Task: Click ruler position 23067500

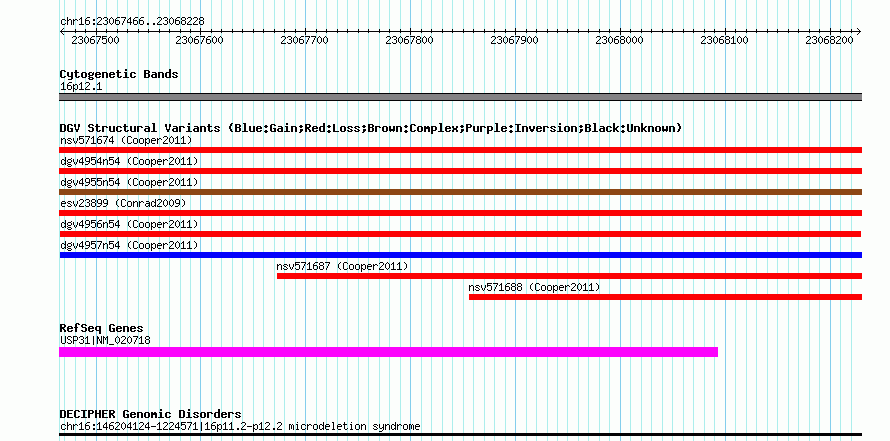Action: tap(95, 40)
